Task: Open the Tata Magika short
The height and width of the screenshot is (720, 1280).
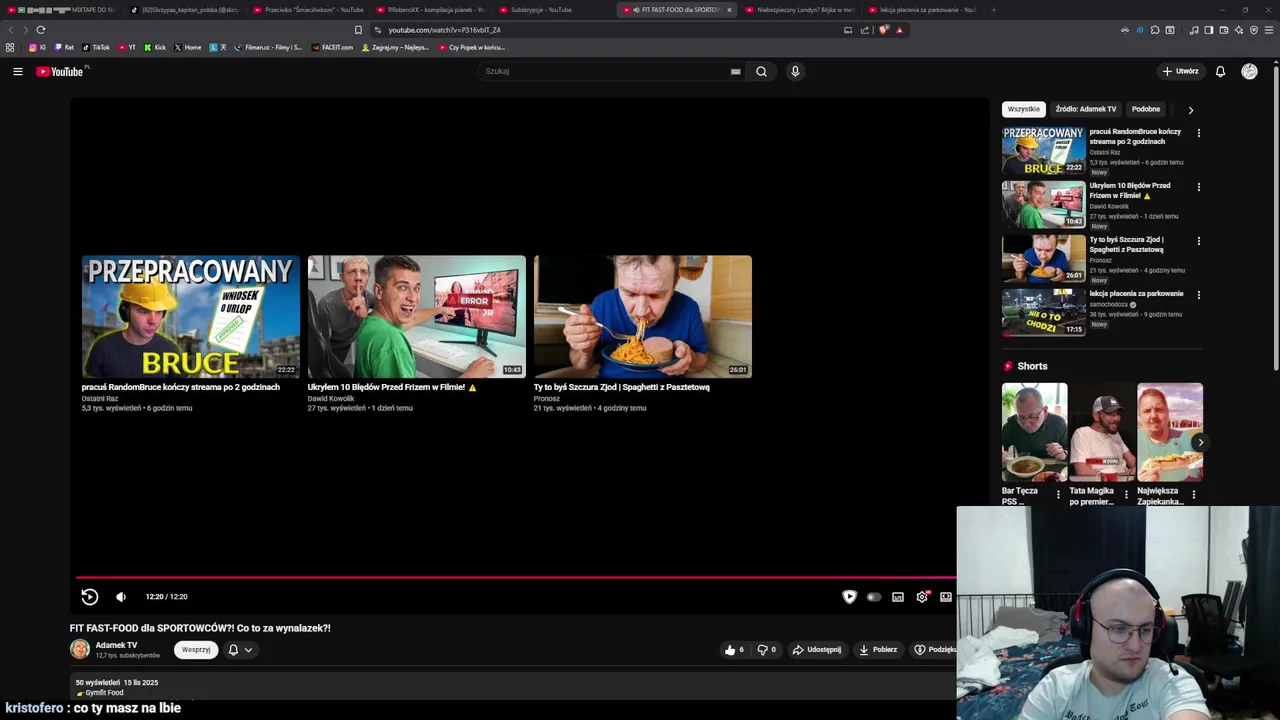Action: pyautogui.click(x=1102, y=432)
